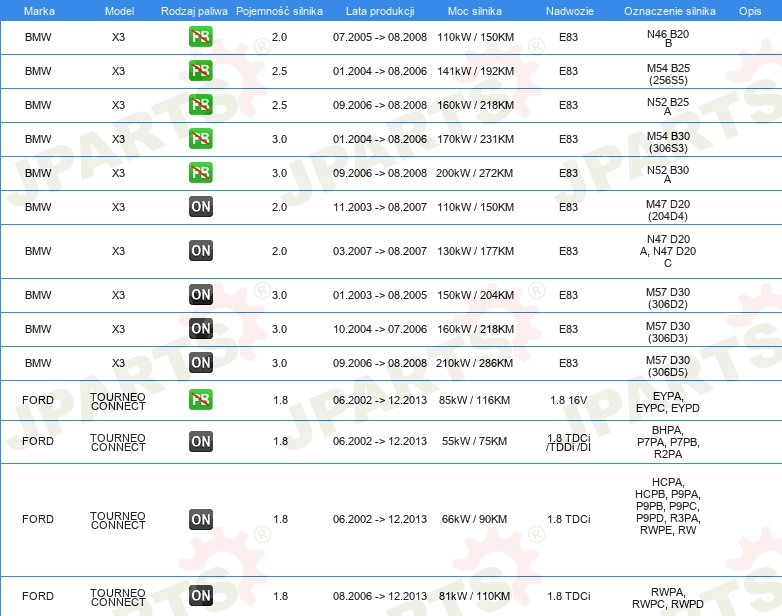
Task: Click the Opis column header
Action: [750, 11]
